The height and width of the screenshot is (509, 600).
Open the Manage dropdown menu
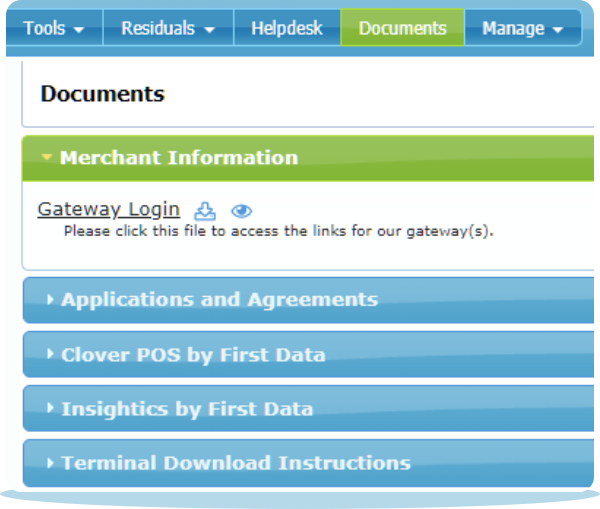(521, 28)
